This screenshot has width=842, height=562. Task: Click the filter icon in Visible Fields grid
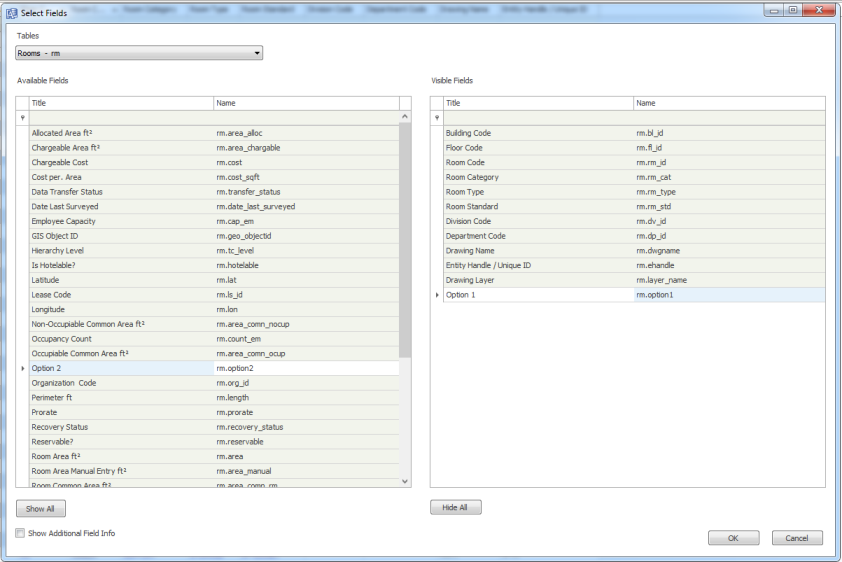436,118
